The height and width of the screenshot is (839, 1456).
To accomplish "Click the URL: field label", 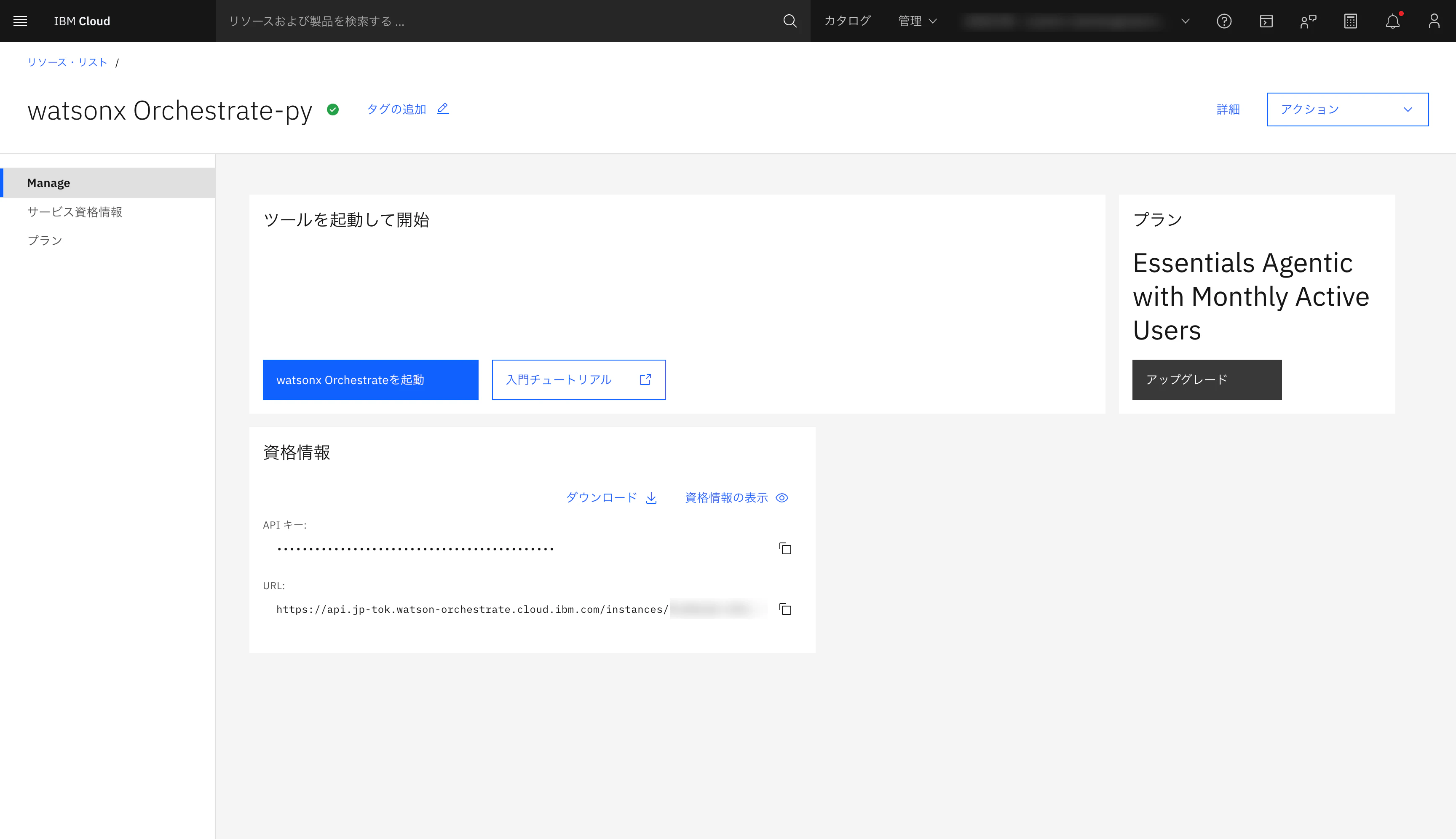I will click(274, 585).
